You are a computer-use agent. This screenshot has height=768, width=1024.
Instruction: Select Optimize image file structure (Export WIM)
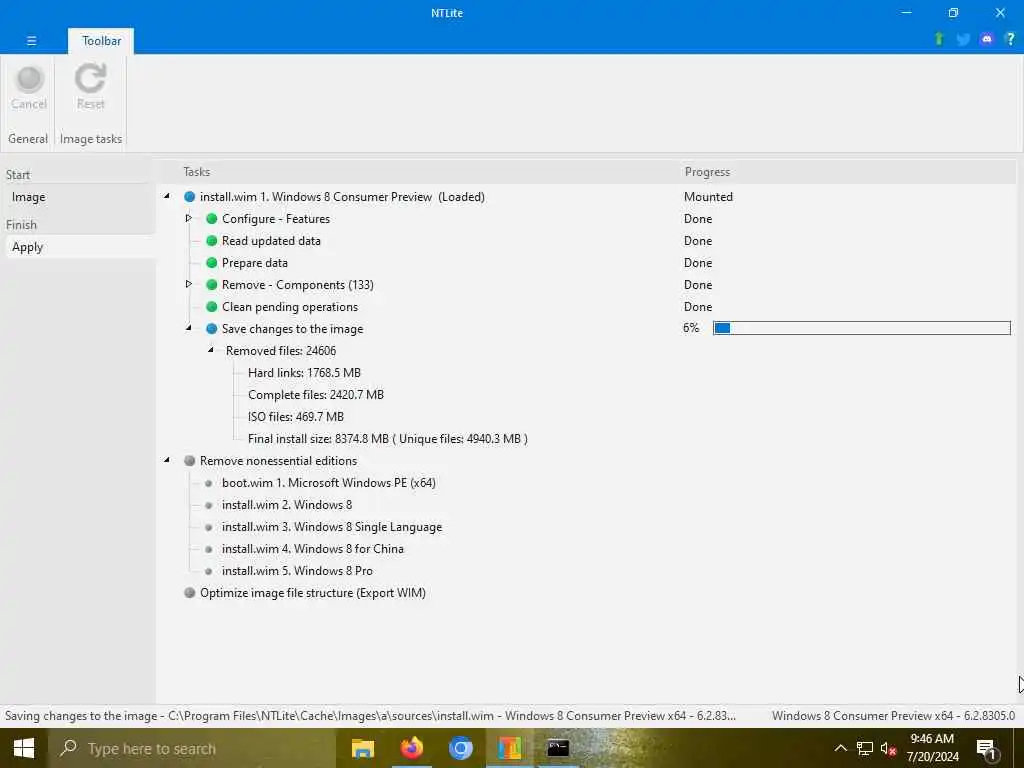click(x=313, y=592)
